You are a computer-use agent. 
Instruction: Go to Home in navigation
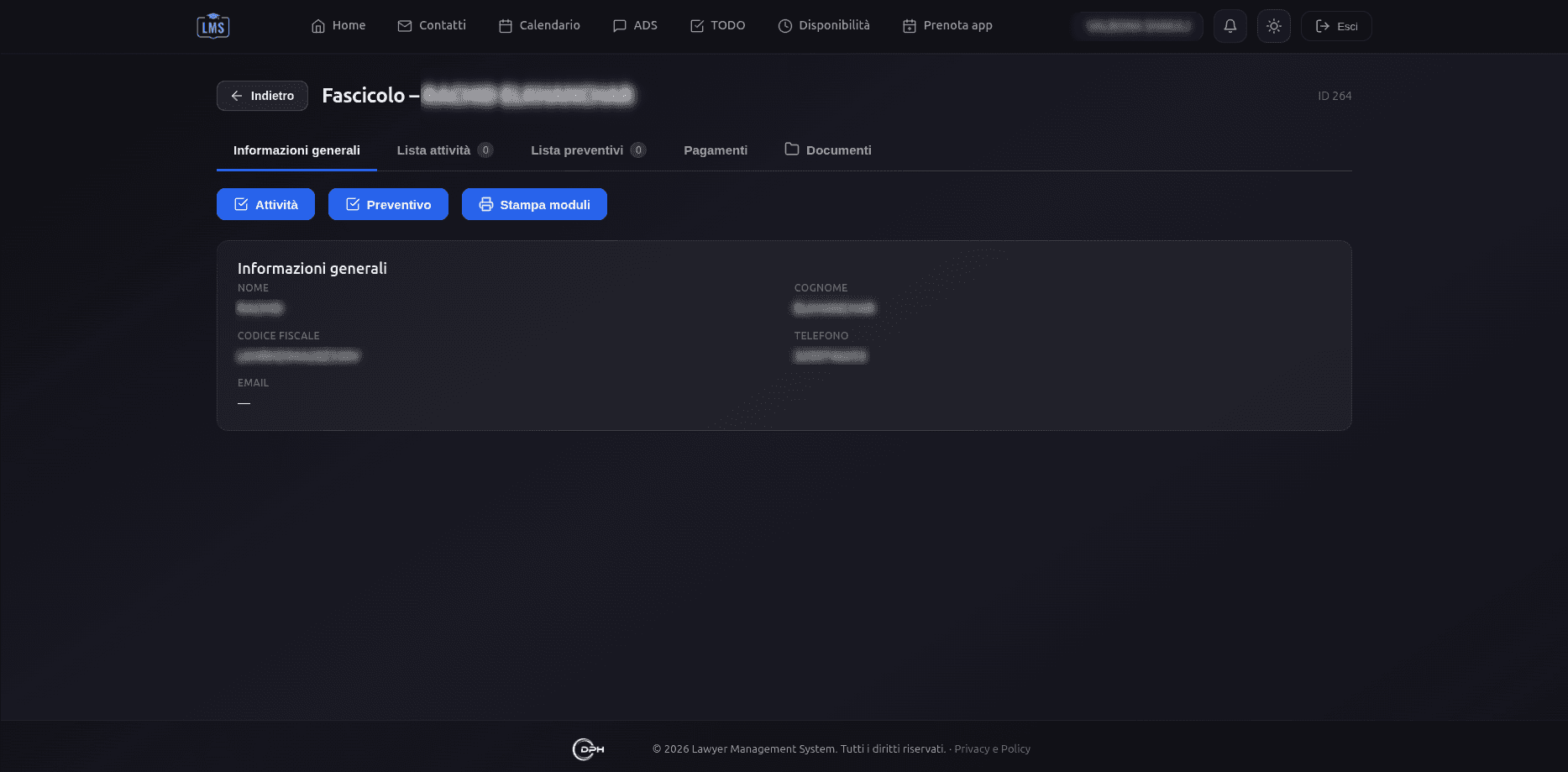(338, 26)
